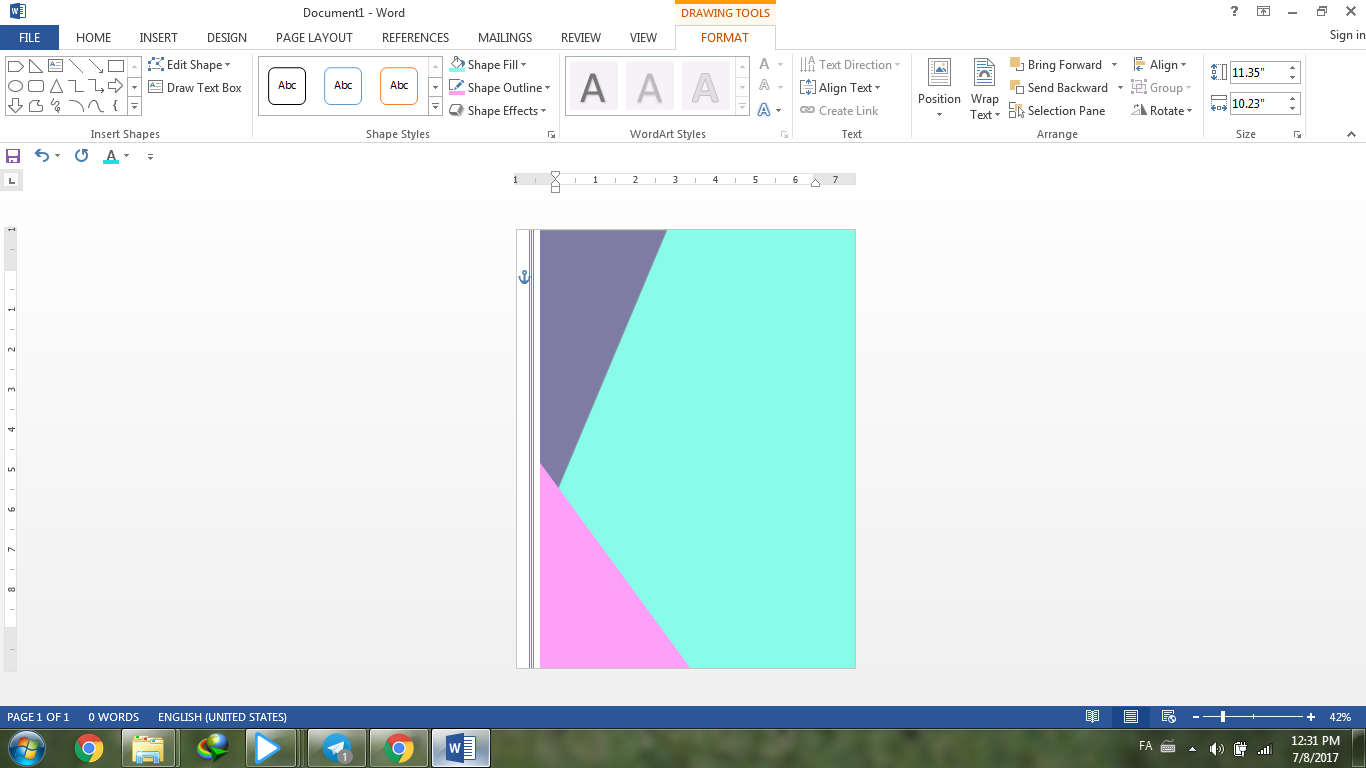Expand the Shape Outline dropdown arrow
This screenshot has height=768, width=1366.
[x=548, y=88]
